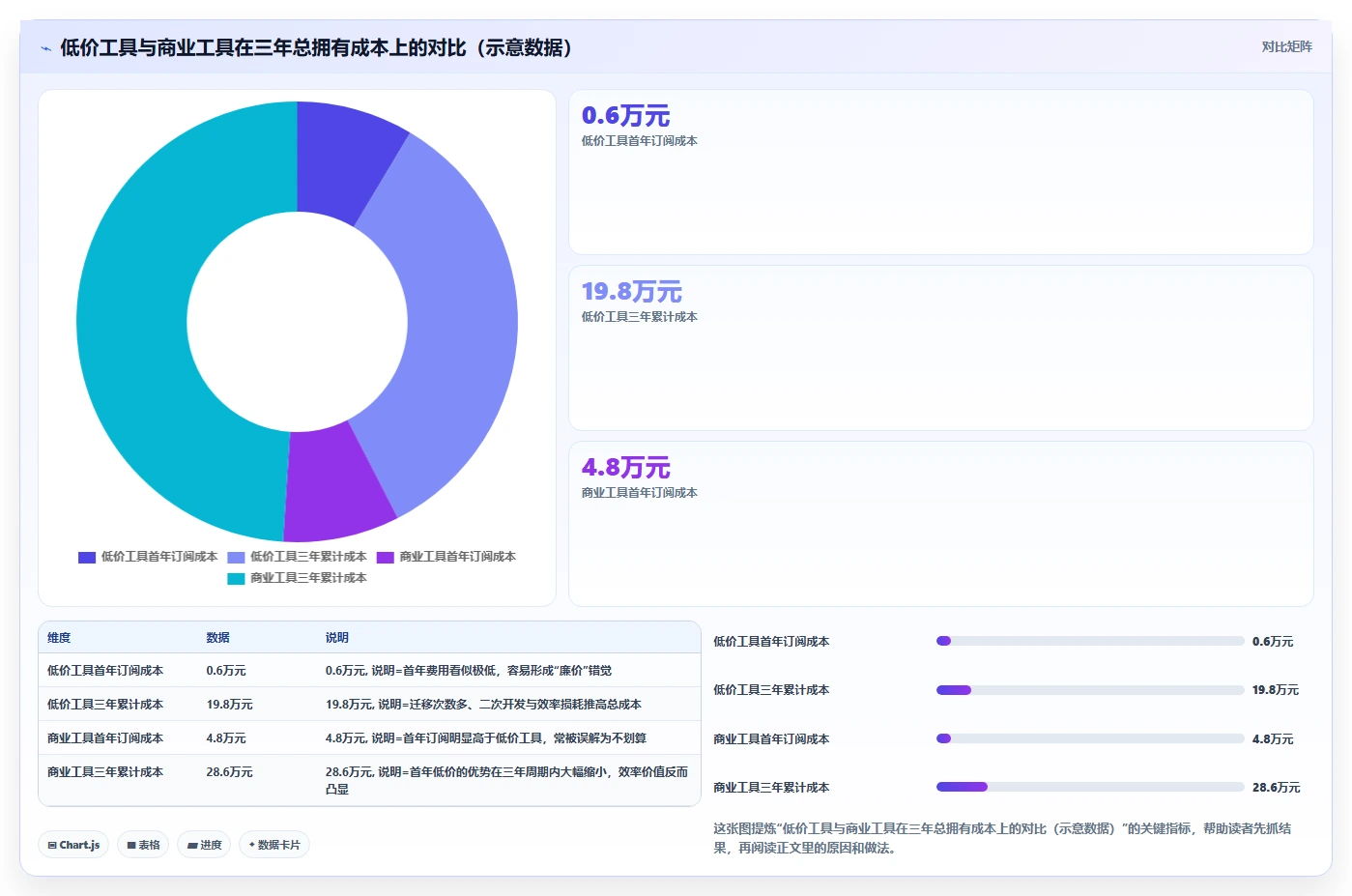Viewport: 1352px width, 896px height.
Task: Click the header chart icon beside the title
Action: pyautogui.click(x=45, y=48)
